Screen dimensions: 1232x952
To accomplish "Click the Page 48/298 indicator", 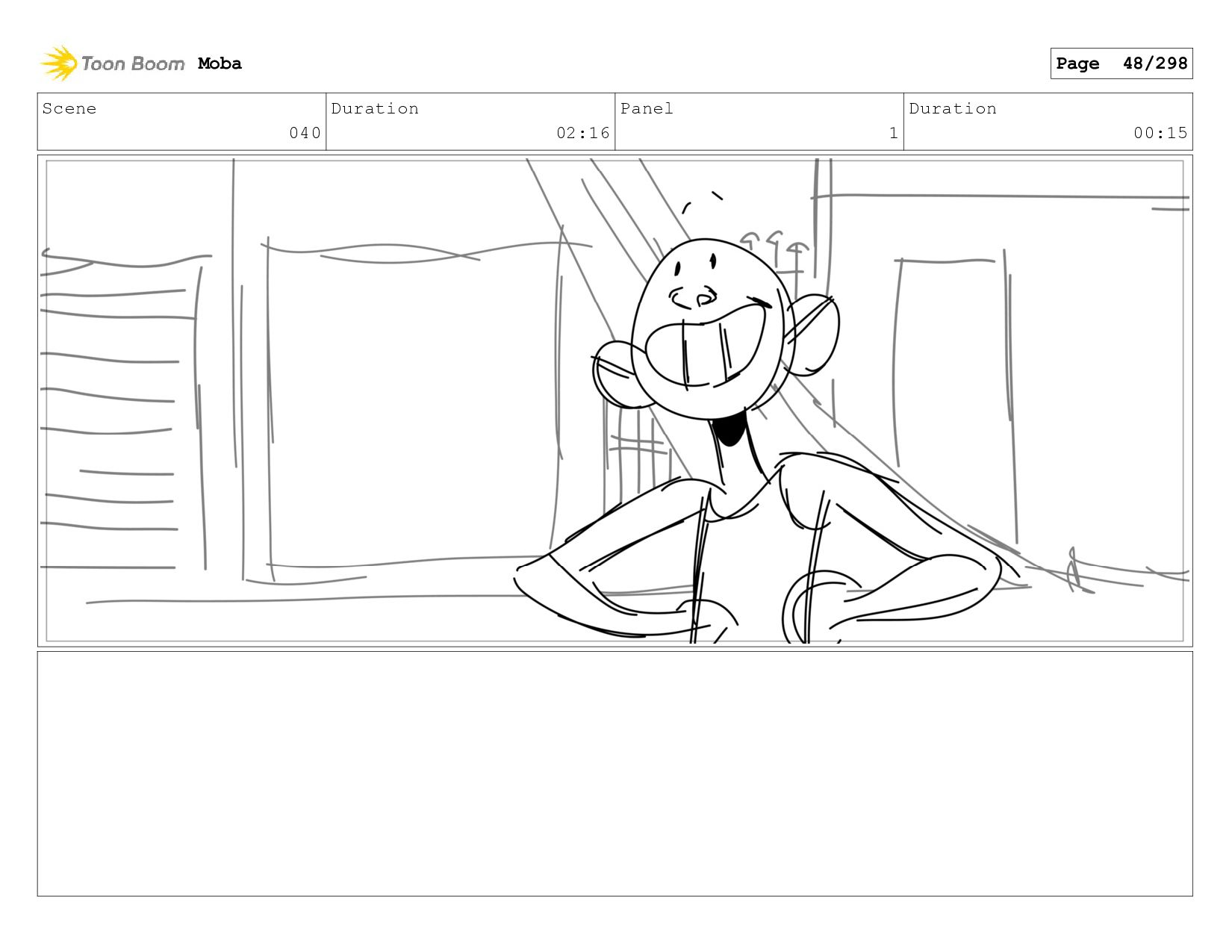I will pyautogui.click(x=1121, y=63).
